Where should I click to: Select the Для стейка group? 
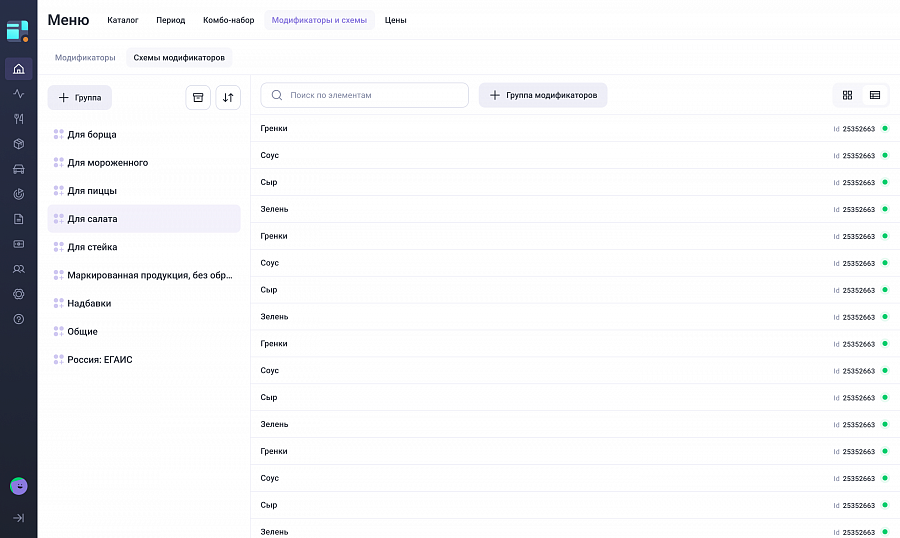click(144, 247)
